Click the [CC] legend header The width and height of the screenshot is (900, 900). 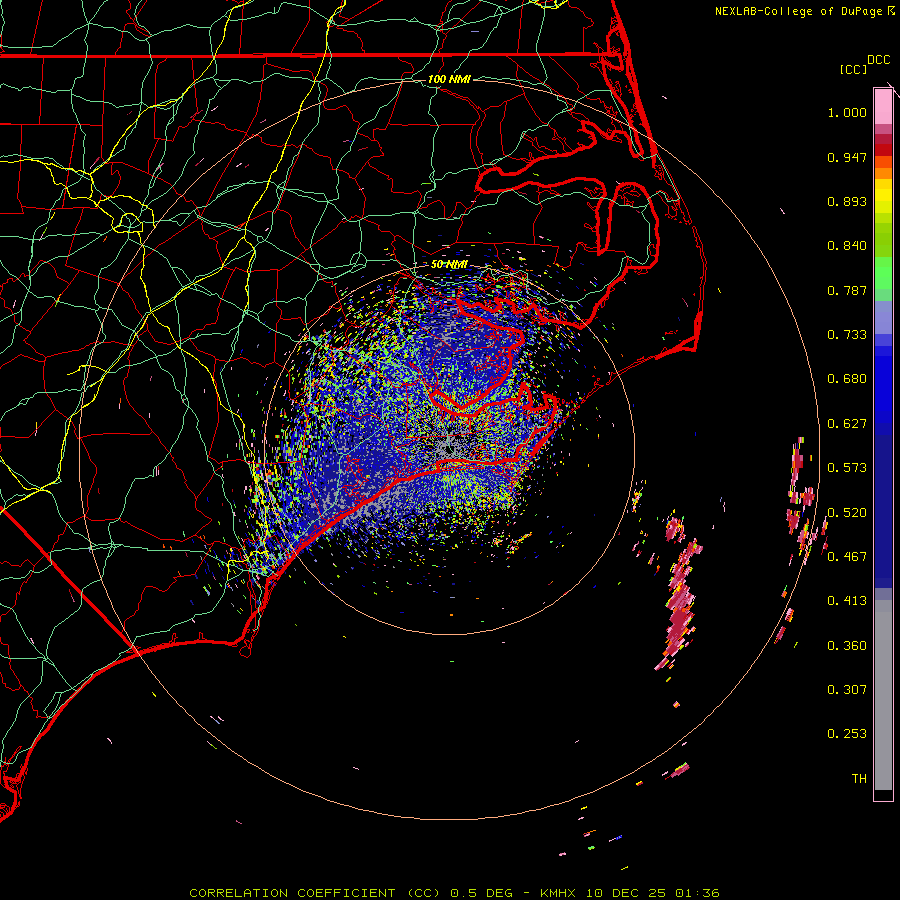click(853, 69)
